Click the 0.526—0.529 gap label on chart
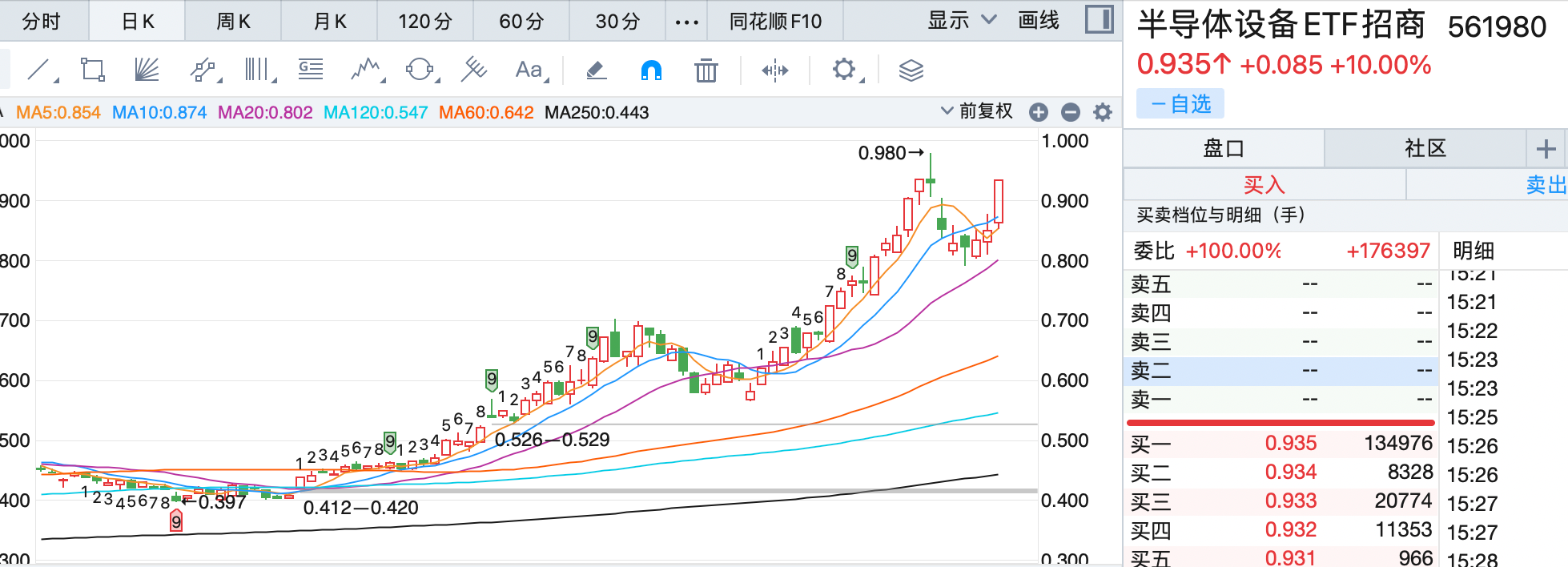 [x=552, y=440]
